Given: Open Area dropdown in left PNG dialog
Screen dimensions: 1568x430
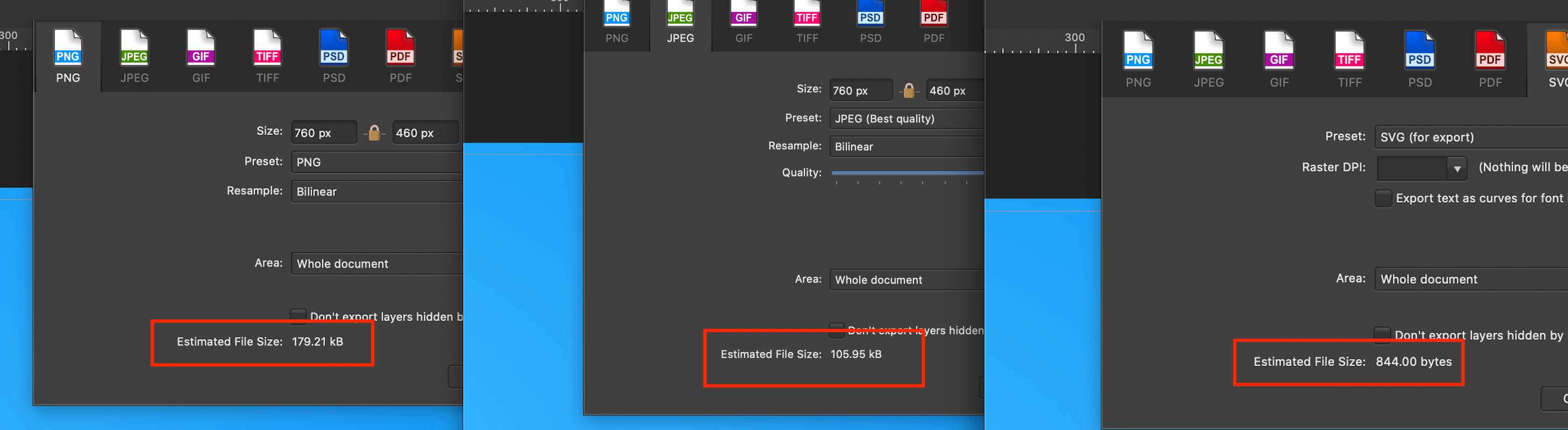Looking at the screenshot, I should tap(377, 264).
